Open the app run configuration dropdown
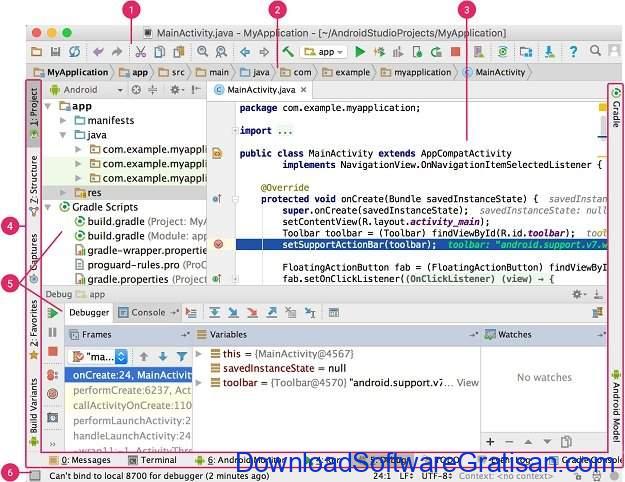Screen dimensions: 625x482 pyautogui.click(x=324, y=52)
